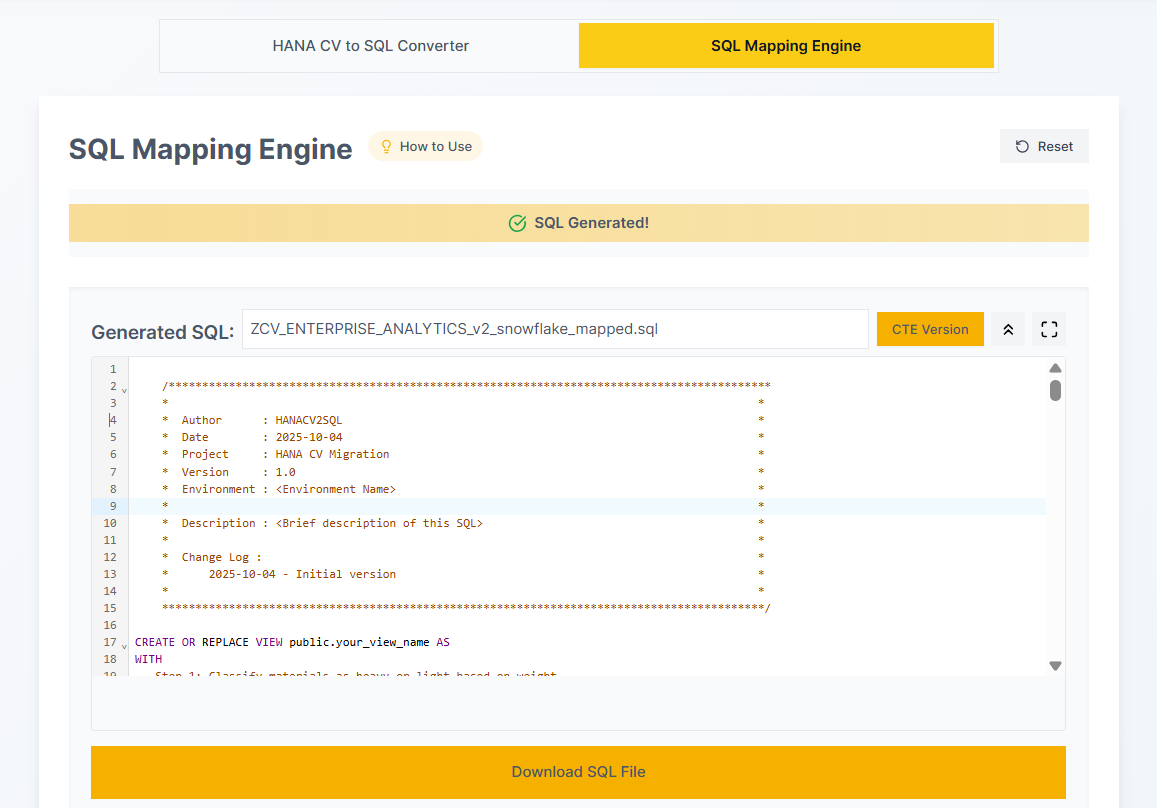Viewport: 1157px width, 808px height.
Task: Toggle the CTE Version button
Action: [929, 329]
